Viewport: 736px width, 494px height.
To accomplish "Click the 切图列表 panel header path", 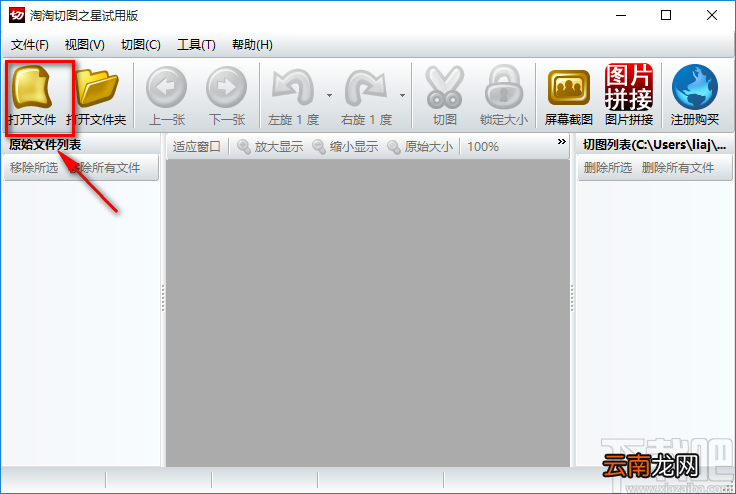I will pos(654,145).
